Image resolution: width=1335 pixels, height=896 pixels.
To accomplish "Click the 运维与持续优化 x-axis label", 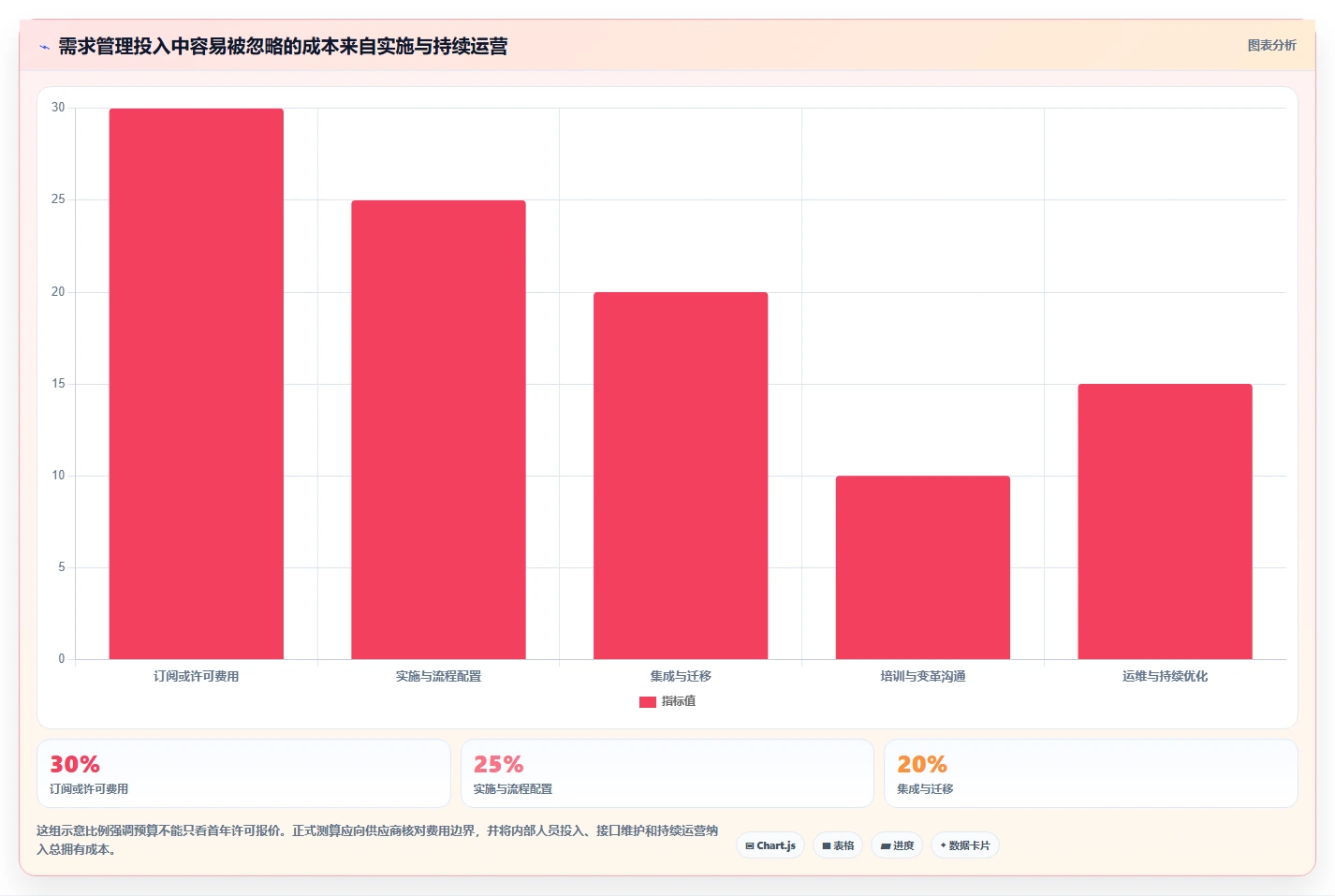I will (x=1165, y=676).
